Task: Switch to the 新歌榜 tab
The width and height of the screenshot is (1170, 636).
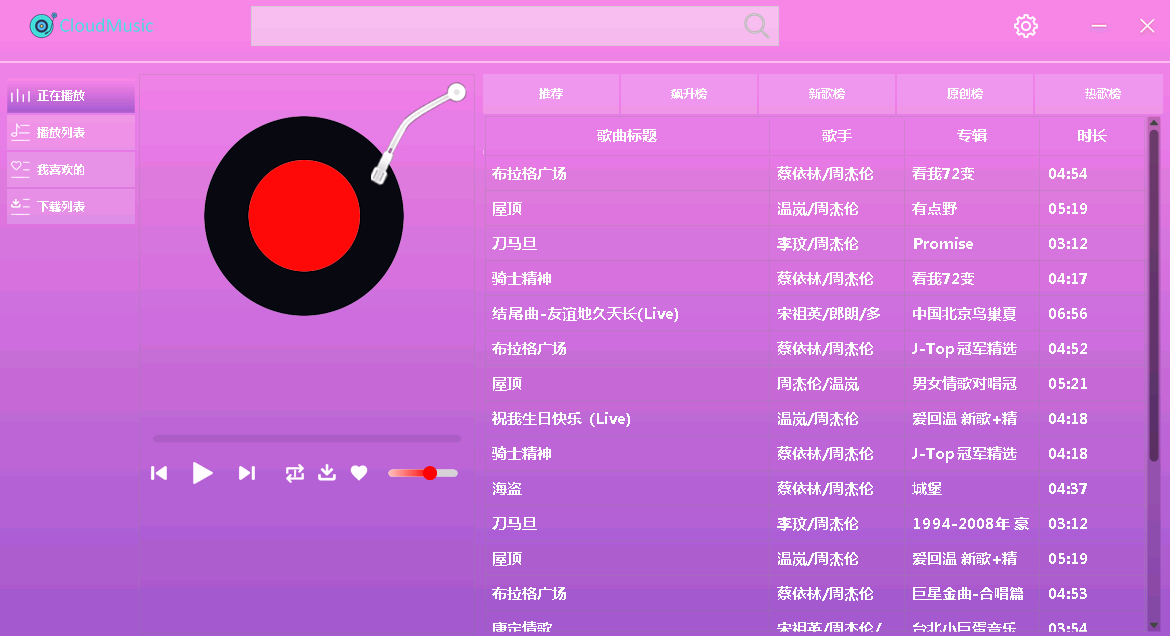Action: pos(827,94)
